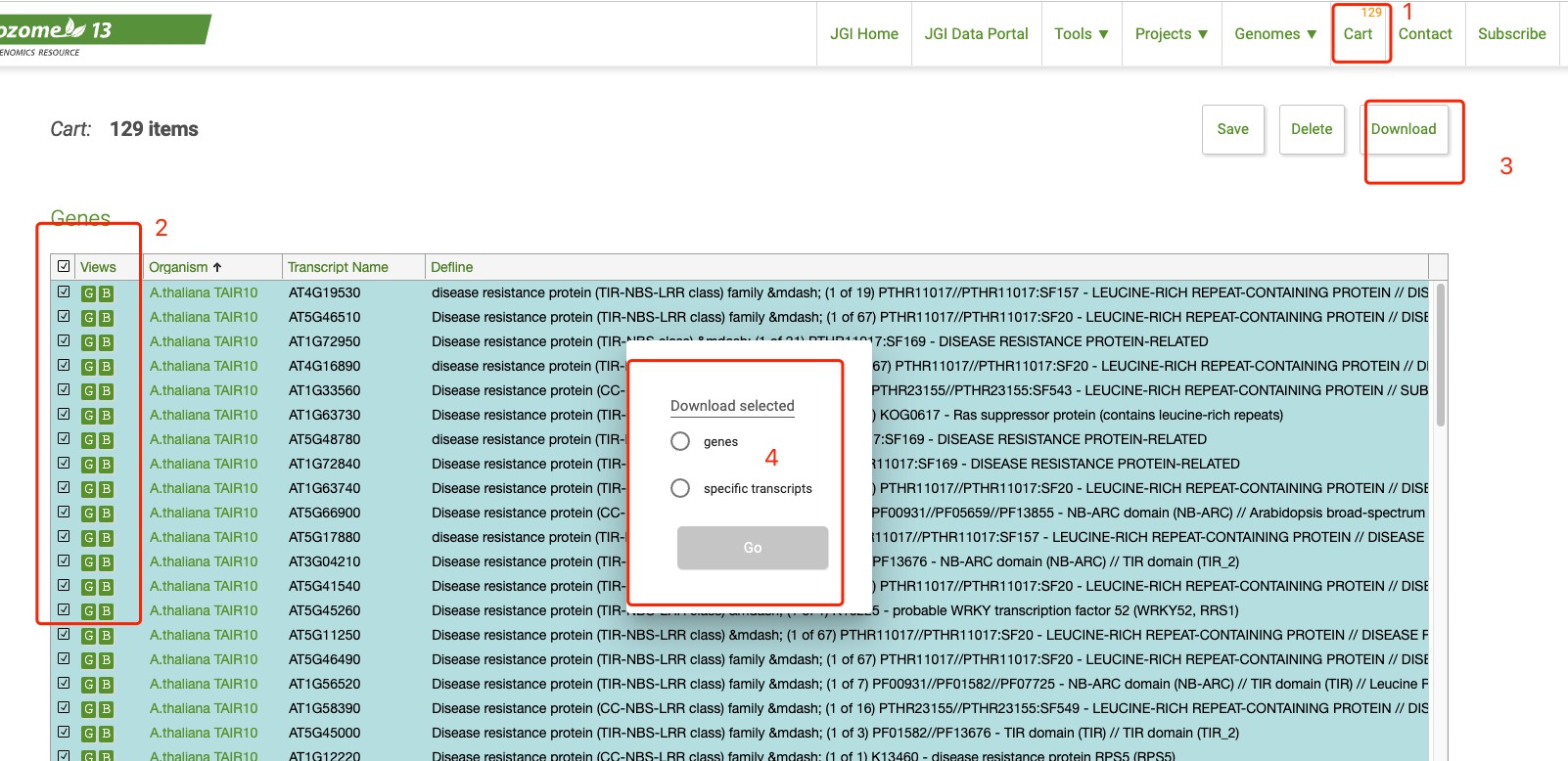The width and height of the screenshot is (1568, 761).
Task: Click the Transcript Name column header
Action: tap(338, 267)
